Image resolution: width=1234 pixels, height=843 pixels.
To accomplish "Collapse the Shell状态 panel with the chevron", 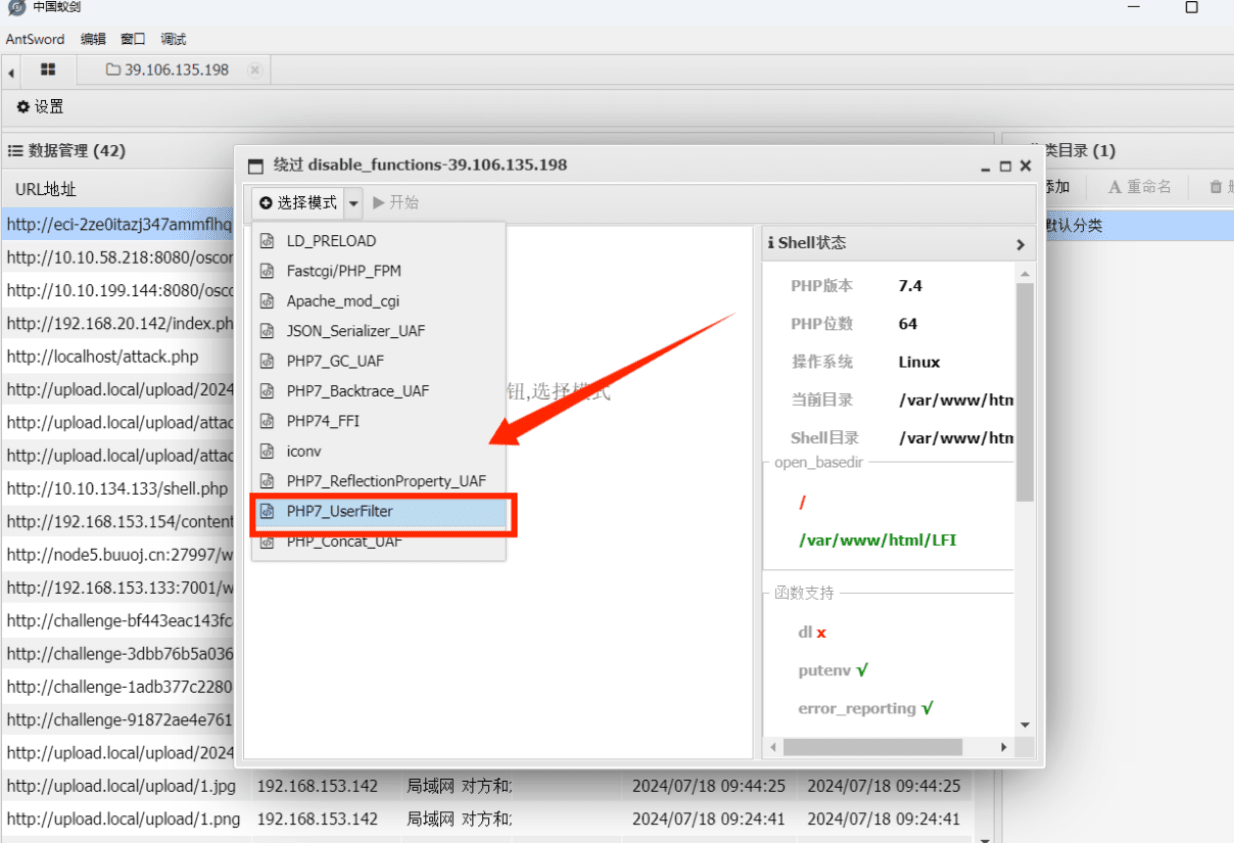I will (1020, 244).
